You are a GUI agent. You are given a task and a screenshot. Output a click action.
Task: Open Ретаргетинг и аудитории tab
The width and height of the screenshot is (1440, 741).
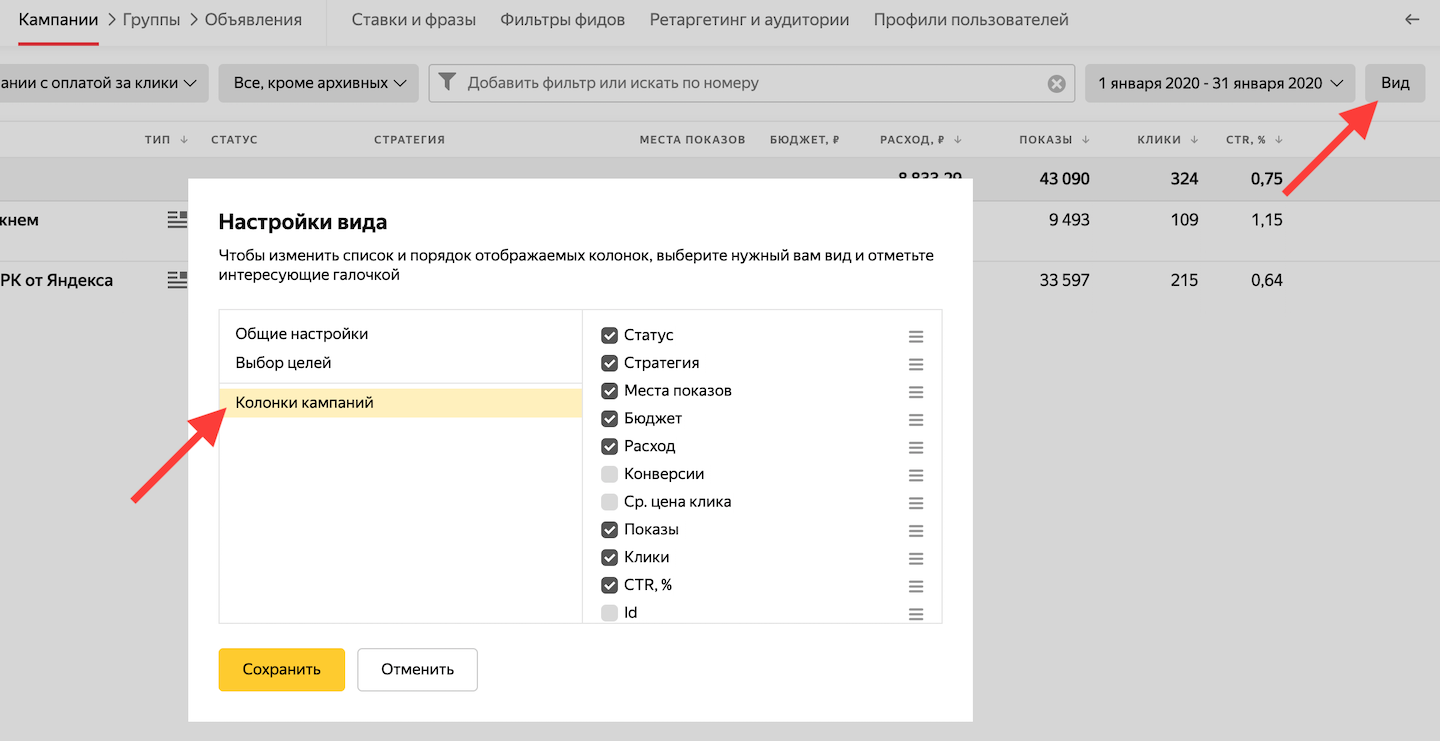tap(750, 20)
